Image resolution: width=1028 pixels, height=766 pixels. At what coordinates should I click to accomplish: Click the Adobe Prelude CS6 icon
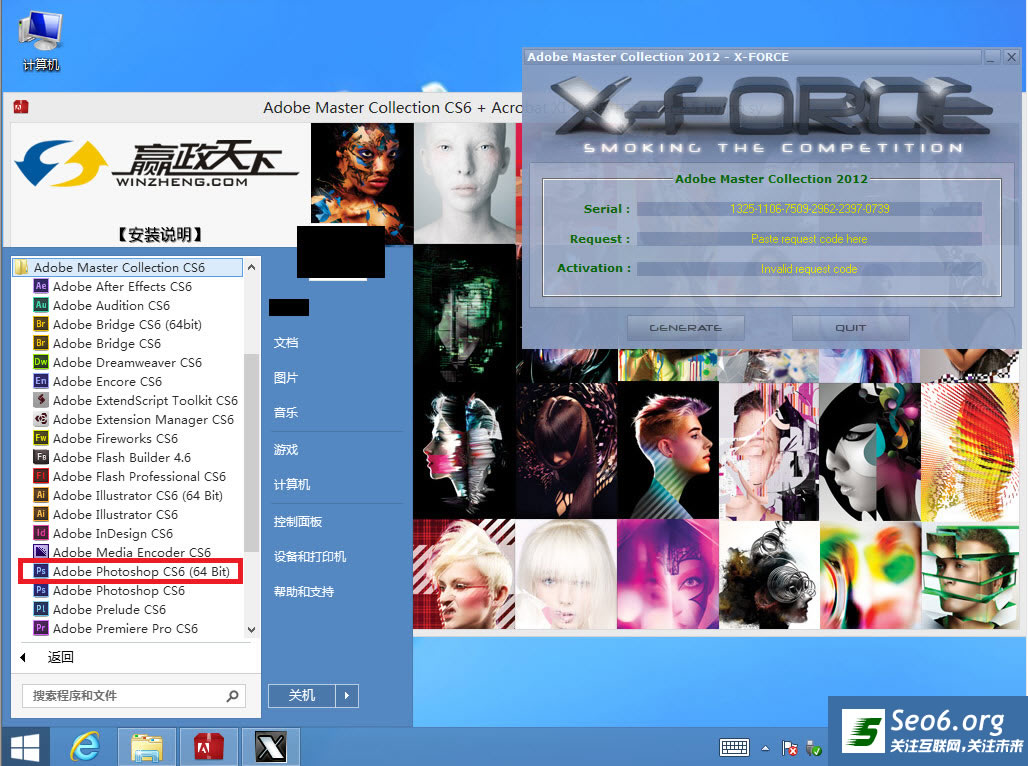(41, 609)
